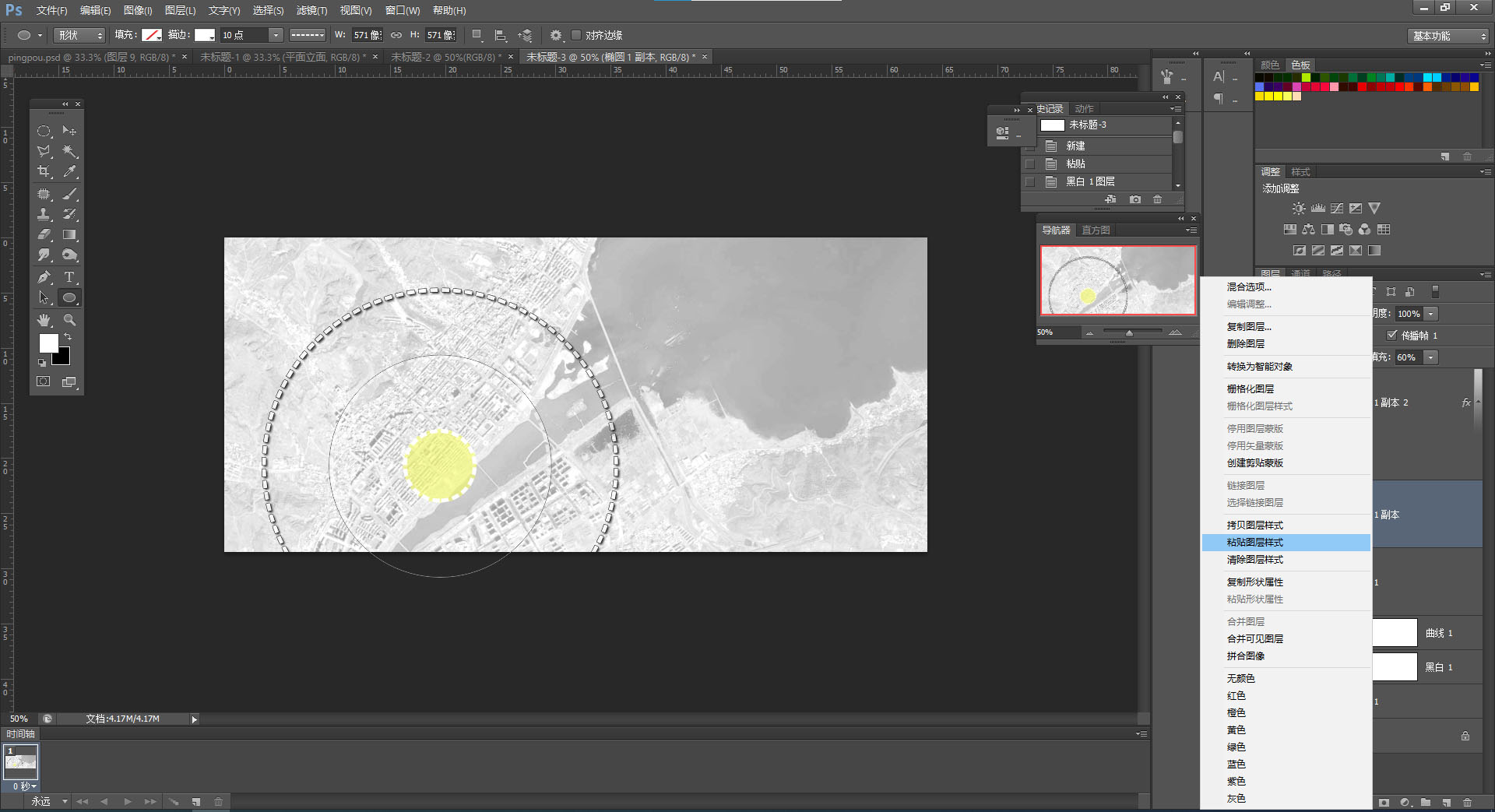Toggle history brush source box for 粘贴
The width and height of the screenshot is (1495, 812).
tap(1030, 164)
